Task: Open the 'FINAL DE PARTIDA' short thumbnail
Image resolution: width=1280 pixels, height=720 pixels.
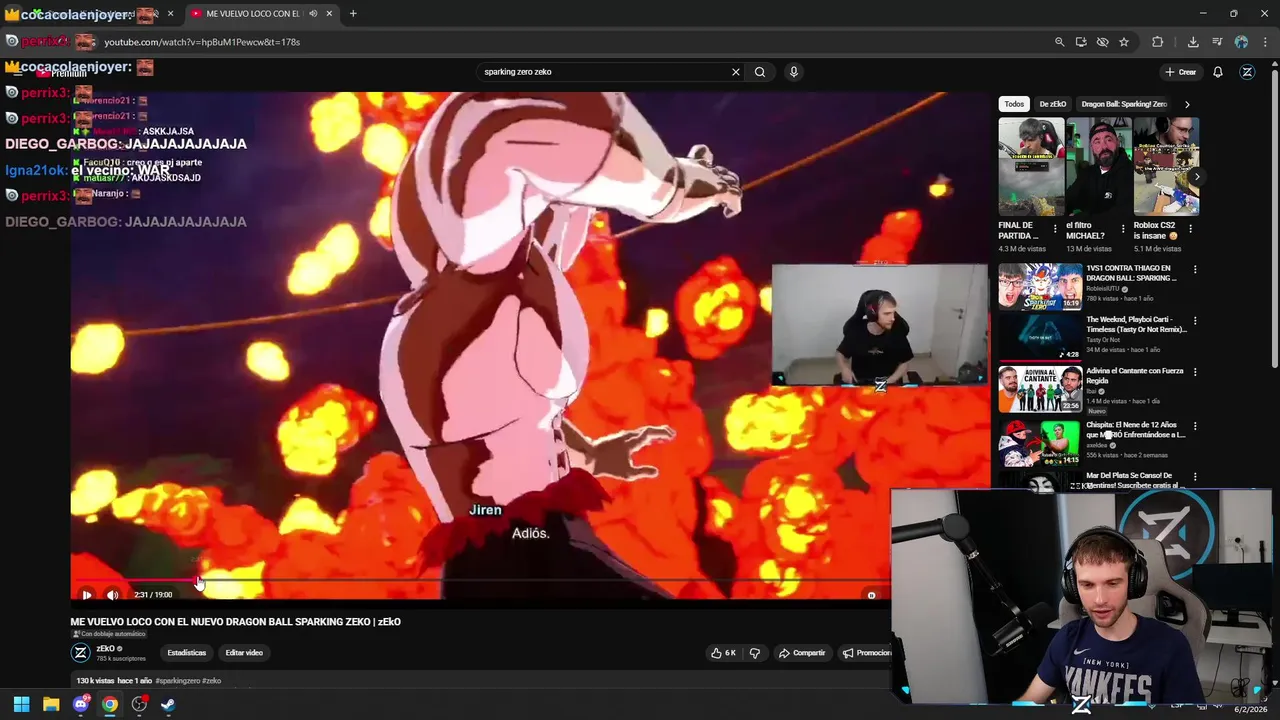Action: (x=1031, y=166)
